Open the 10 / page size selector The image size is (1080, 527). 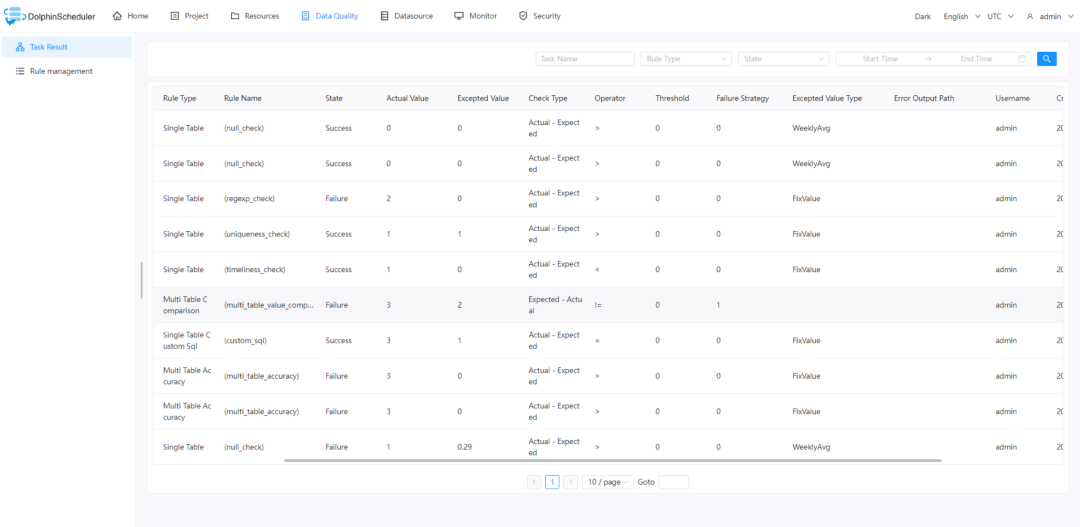pos(607,482)
